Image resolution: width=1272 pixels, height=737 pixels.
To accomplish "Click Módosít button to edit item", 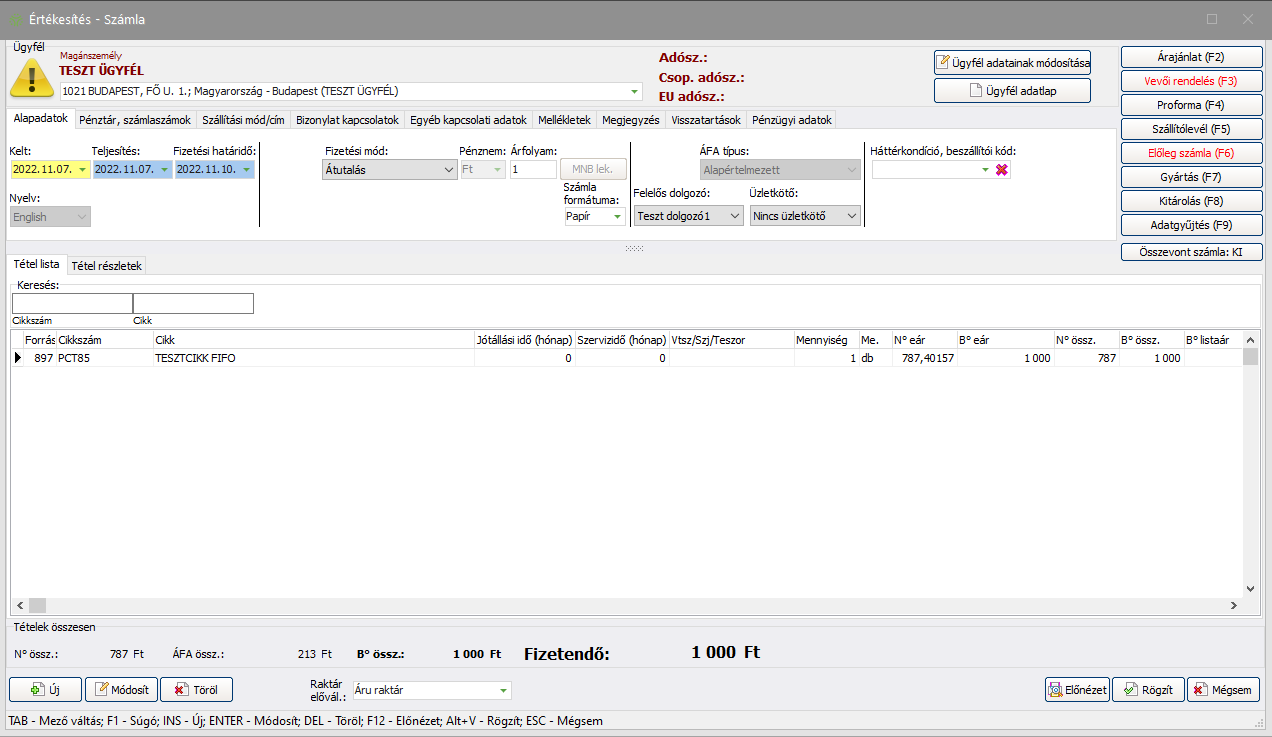I will click(x=122, y=689).
